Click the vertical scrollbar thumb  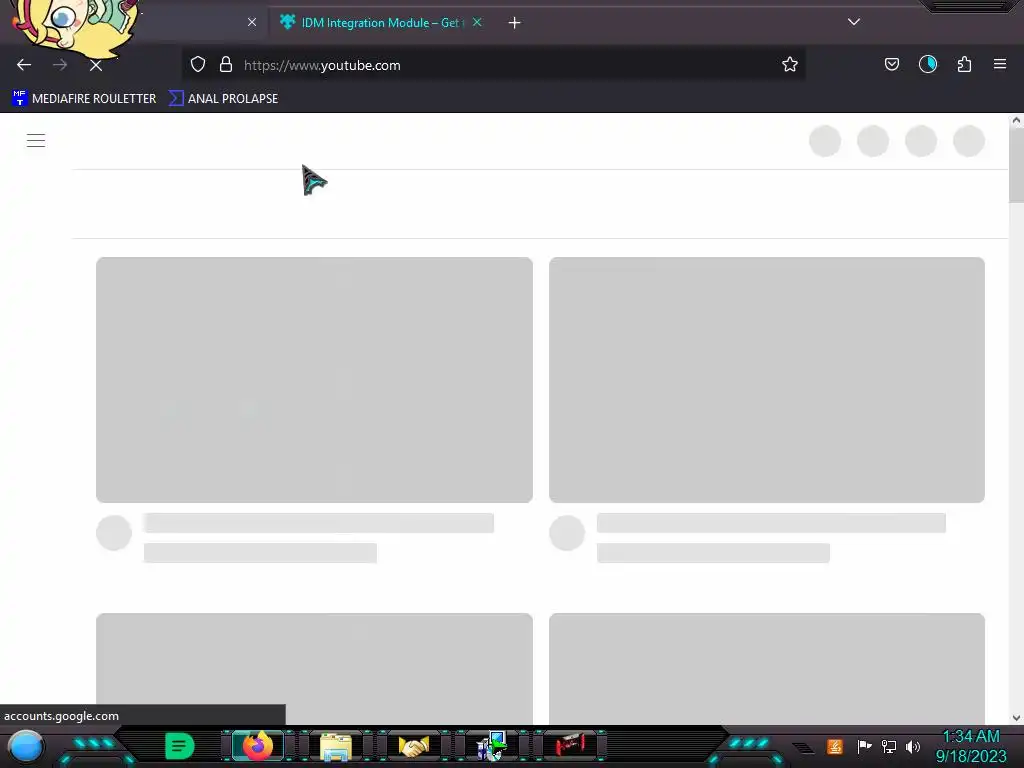coord(1016,165)
